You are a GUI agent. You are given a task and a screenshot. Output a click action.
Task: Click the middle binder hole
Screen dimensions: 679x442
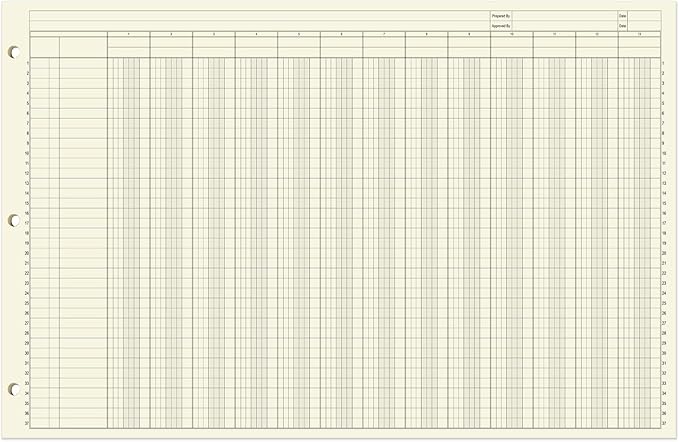[14, 219]
